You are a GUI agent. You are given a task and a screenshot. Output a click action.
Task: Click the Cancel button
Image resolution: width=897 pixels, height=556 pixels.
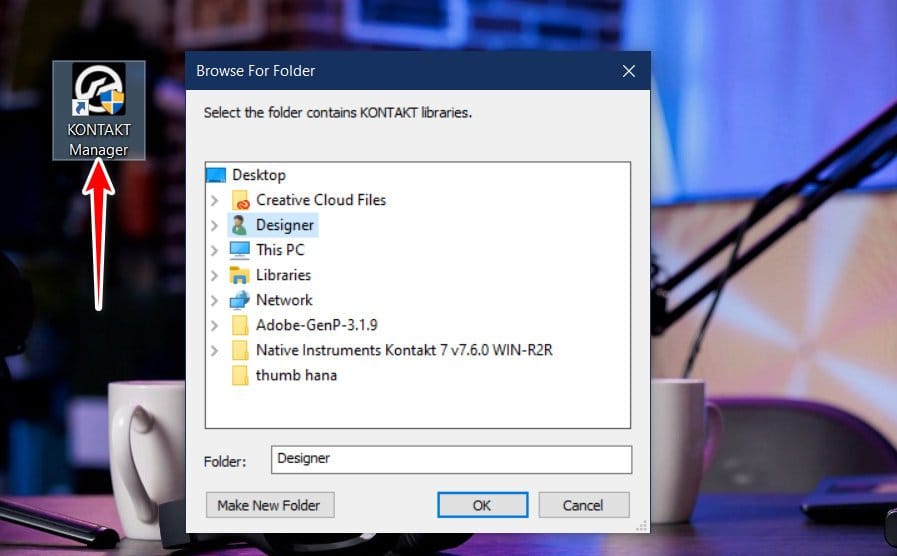click(x=584, y=505)
